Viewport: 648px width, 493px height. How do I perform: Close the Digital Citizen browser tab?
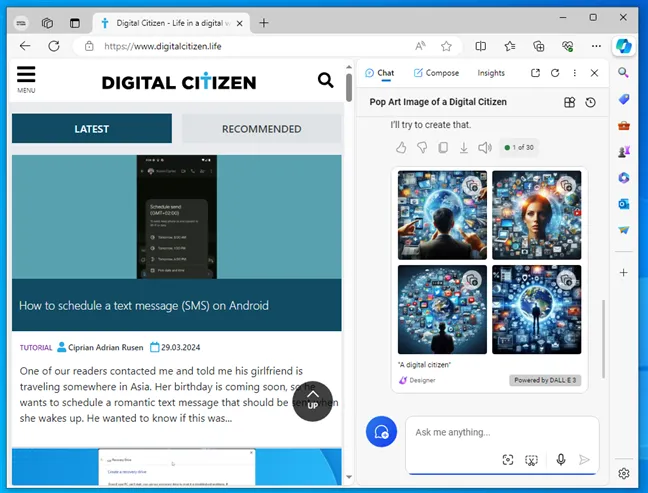pos(239,23)
